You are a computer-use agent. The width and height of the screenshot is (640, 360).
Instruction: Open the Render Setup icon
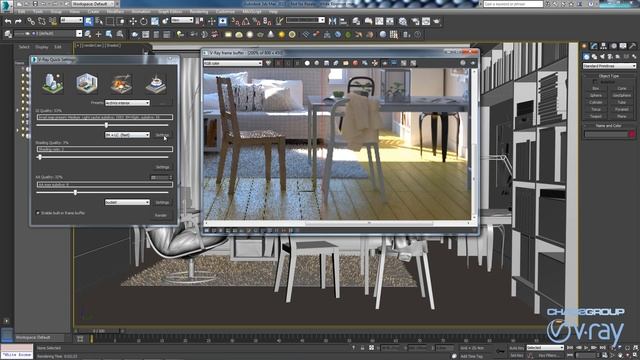point(415,21)
